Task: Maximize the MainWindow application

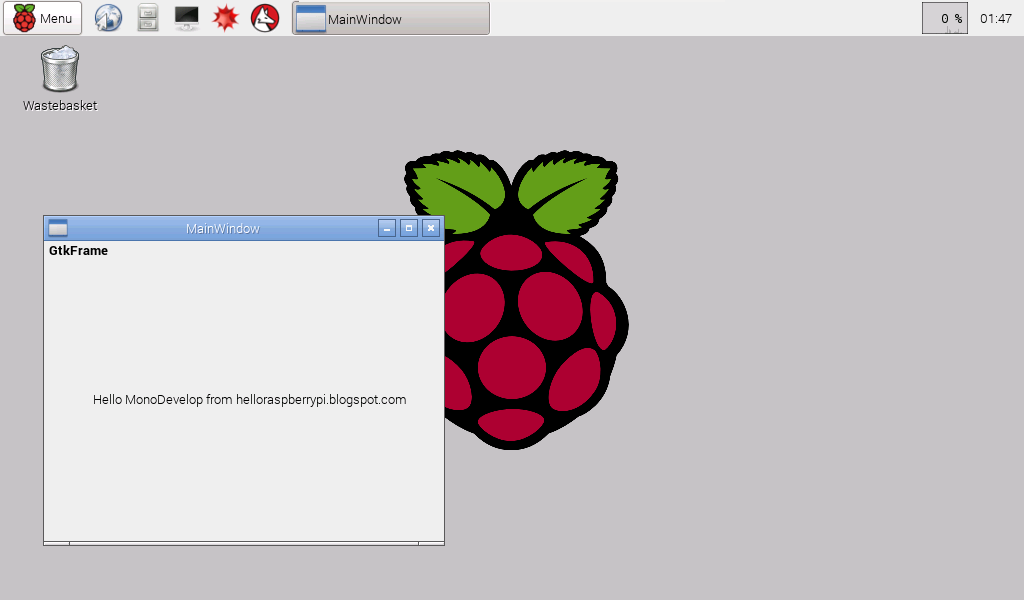Action: pos(409,228)
